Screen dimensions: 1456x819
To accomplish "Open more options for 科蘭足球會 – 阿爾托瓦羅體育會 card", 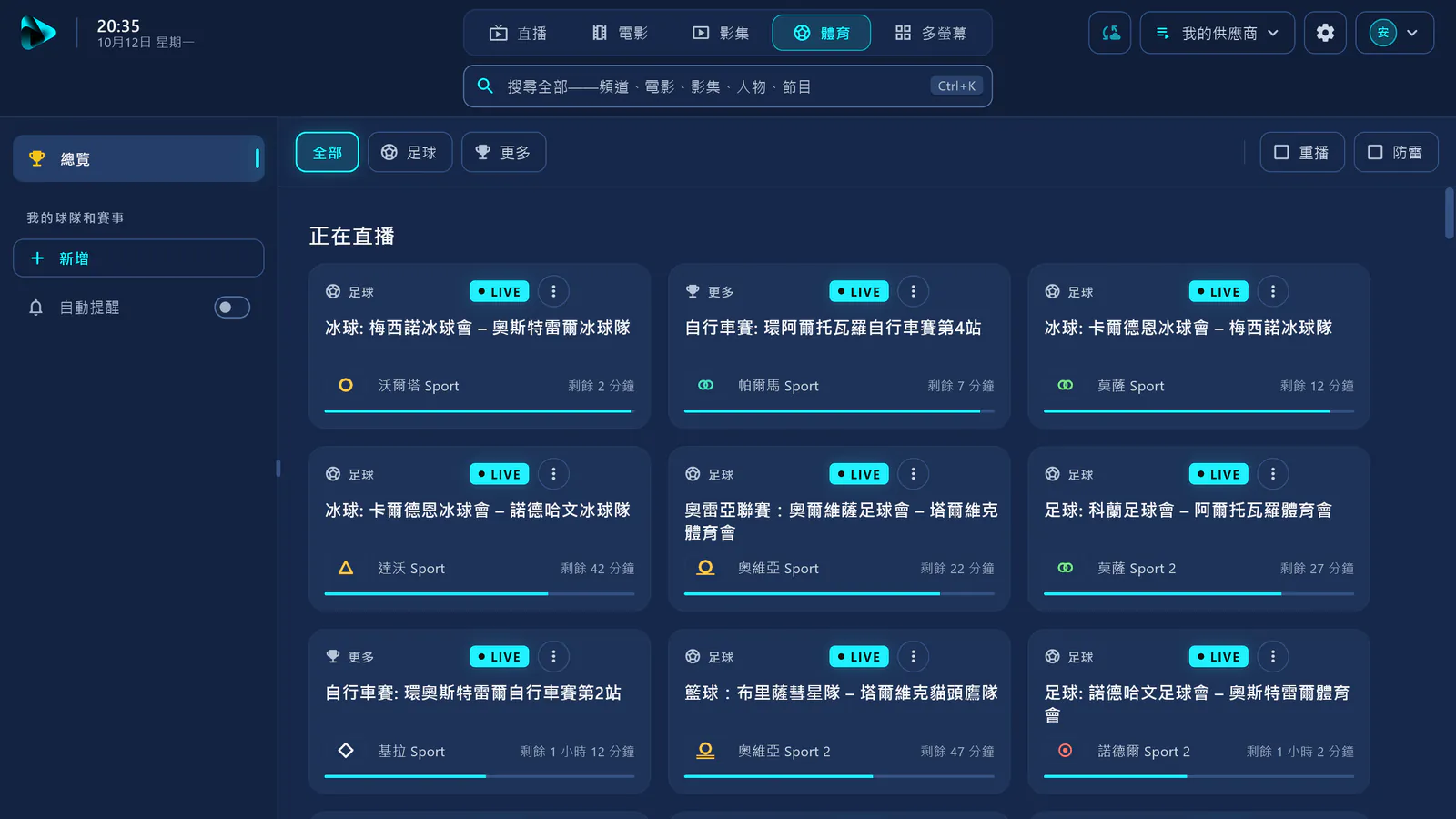I will 1273,474.
